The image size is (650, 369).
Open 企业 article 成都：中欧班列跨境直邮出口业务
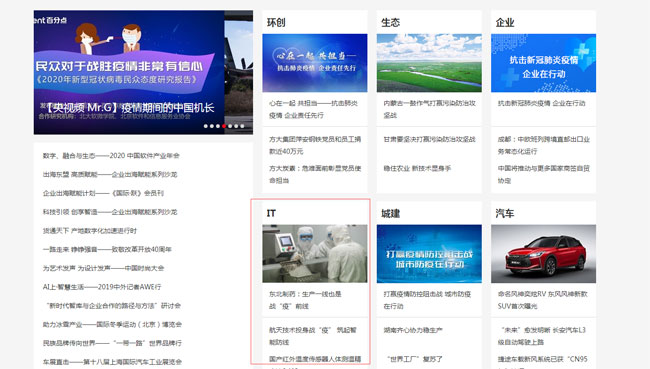tap(544, 145)
